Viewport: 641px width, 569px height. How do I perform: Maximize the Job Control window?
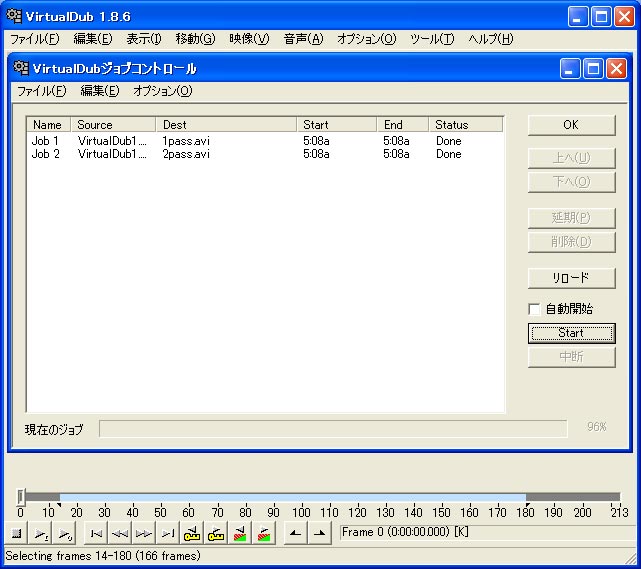593,68
